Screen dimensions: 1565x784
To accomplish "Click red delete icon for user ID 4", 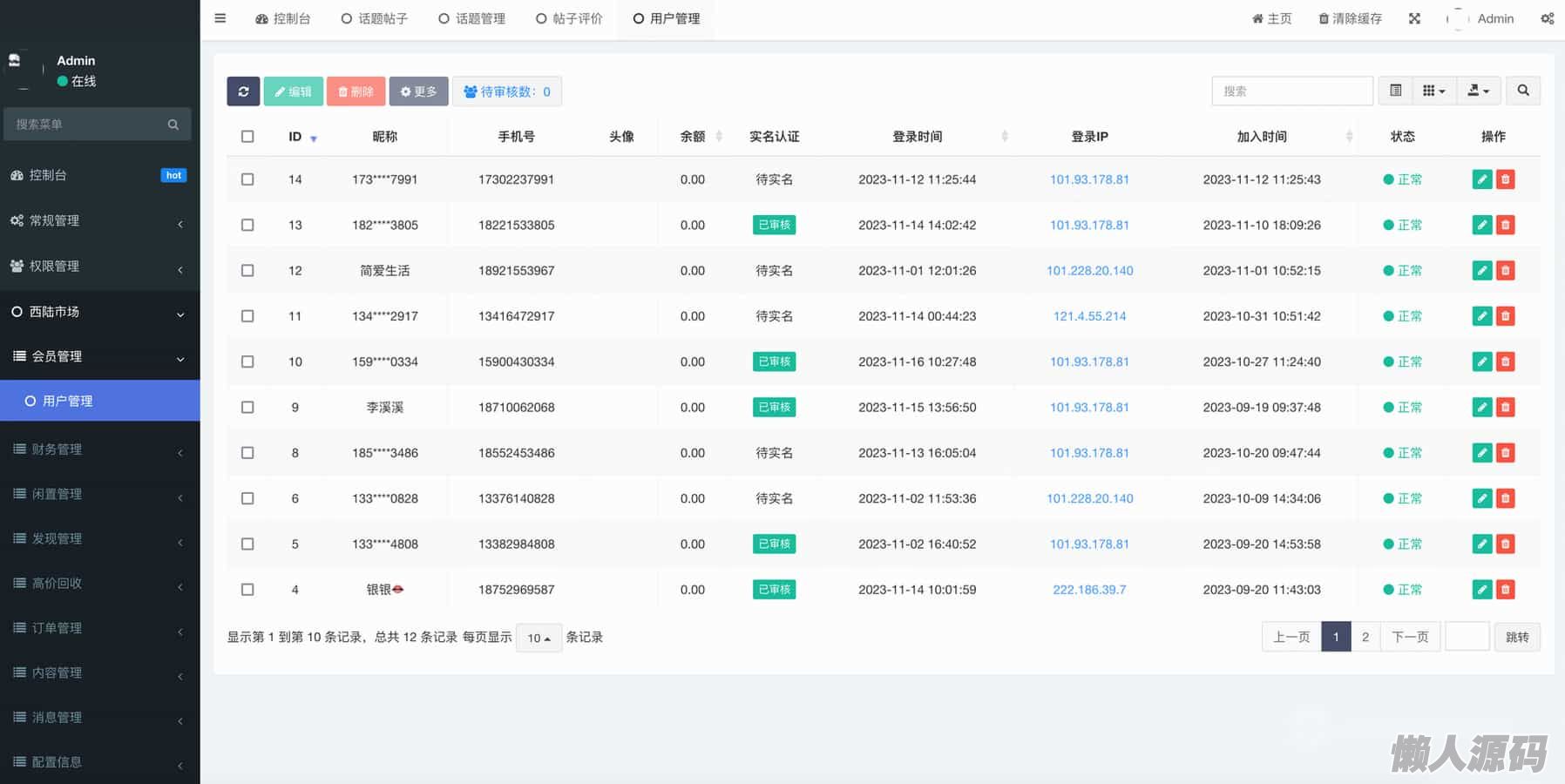I will (1505, 590).
